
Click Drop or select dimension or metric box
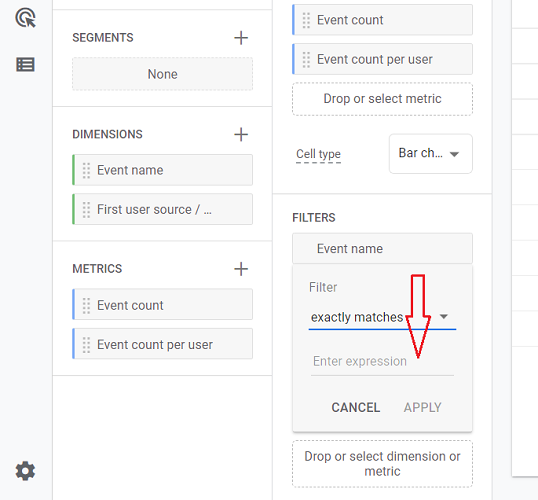[x=382, y=464]
